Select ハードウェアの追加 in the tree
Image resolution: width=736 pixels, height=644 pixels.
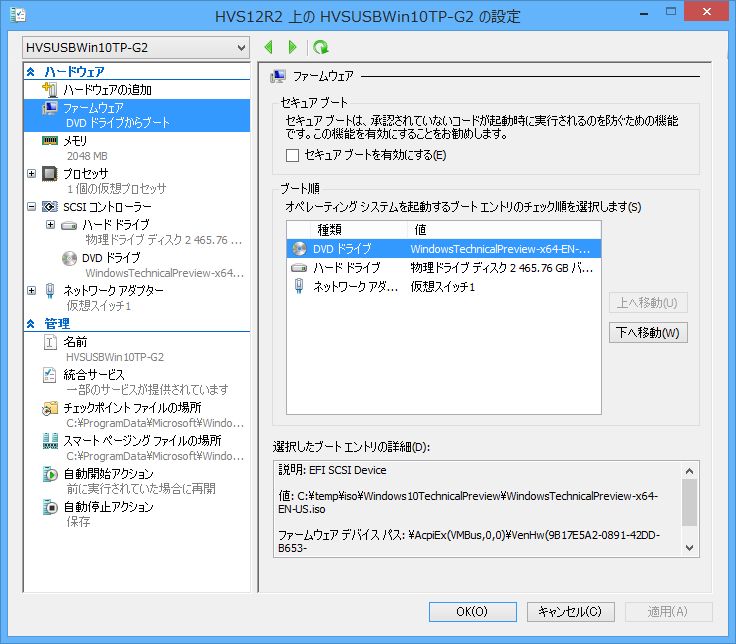107,90
